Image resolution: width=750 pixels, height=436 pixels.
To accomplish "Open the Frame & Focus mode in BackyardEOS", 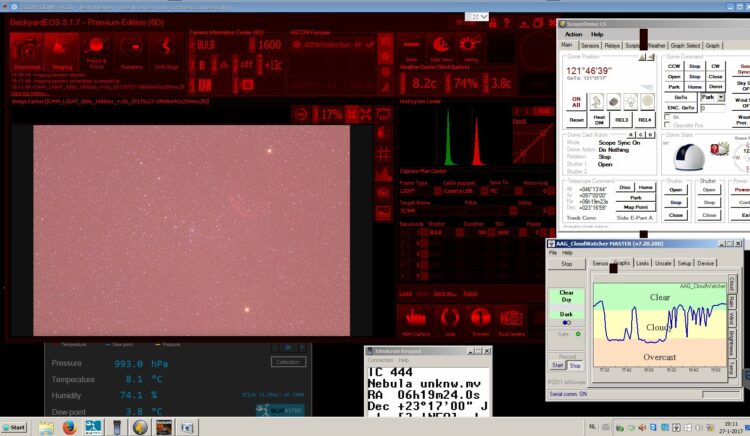I will tap(96, 51).
